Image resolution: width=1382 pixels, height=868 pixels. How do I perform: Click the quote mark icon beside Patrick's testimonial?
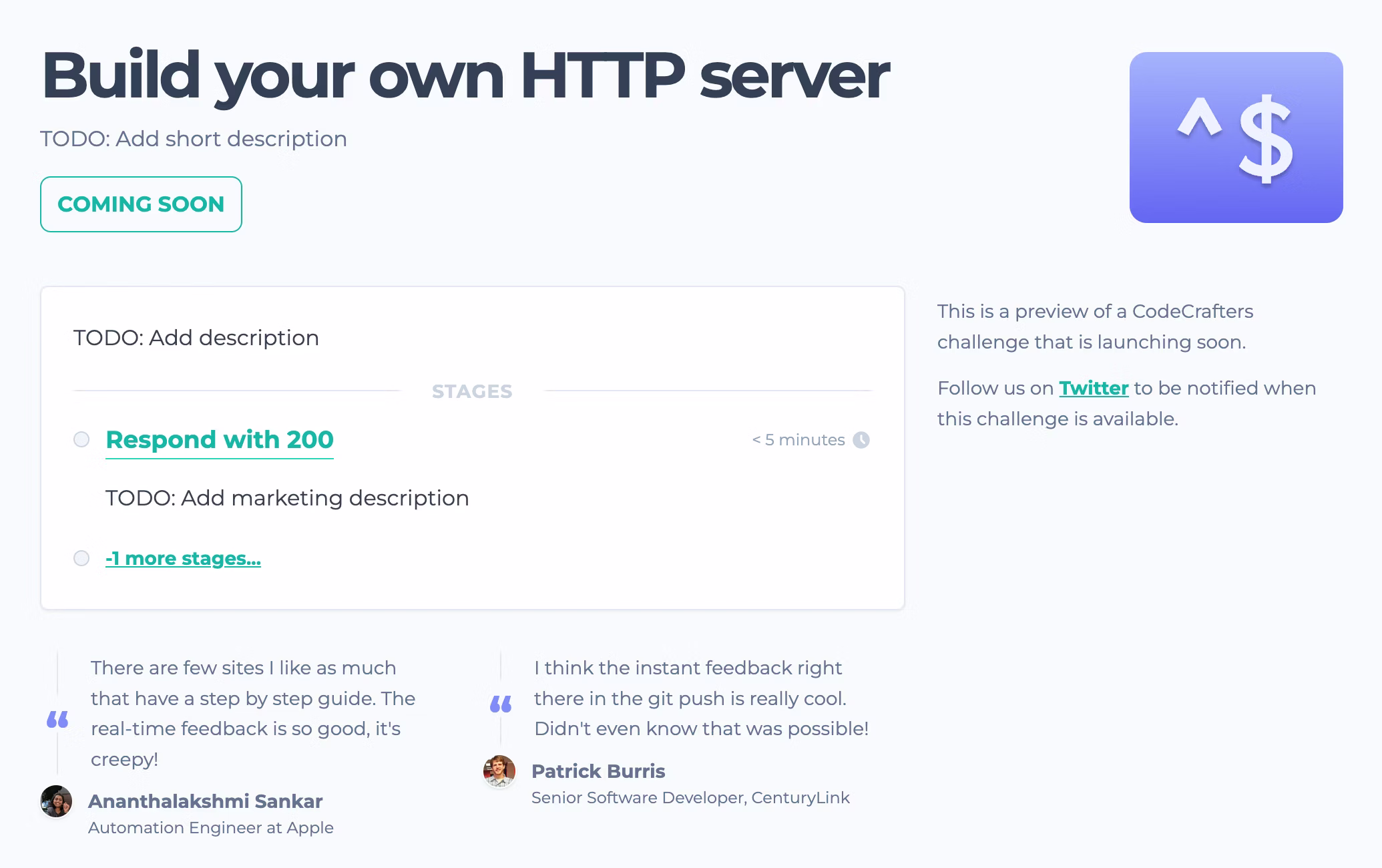tap(501, 704)
